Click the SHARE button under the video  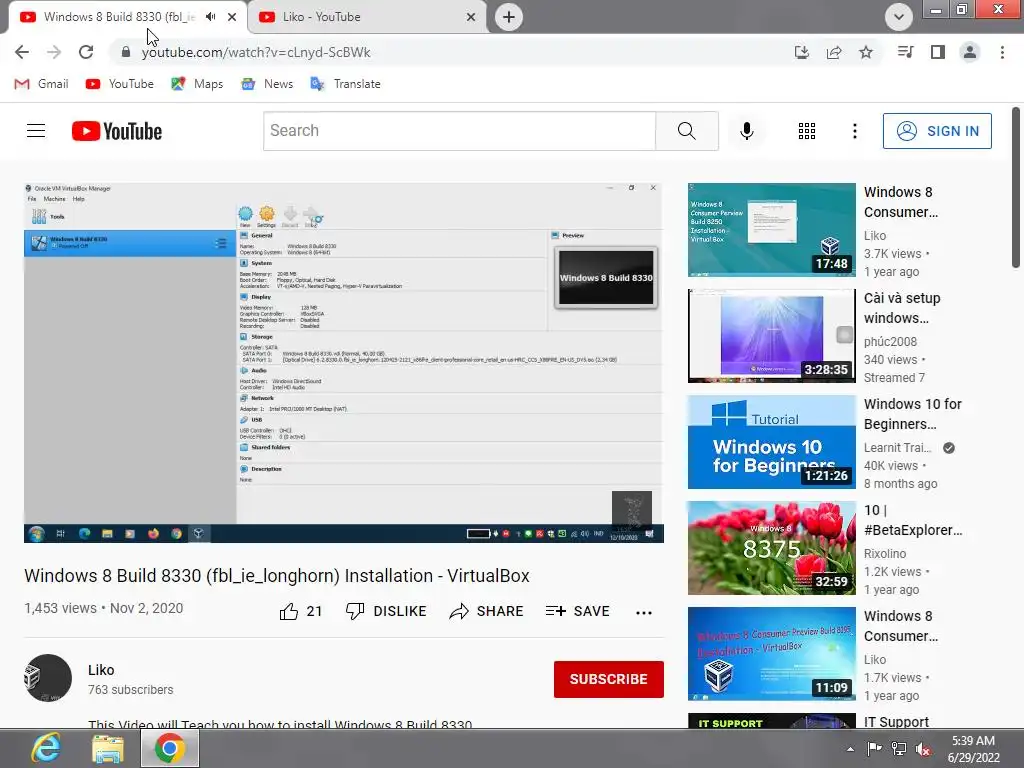487,611
